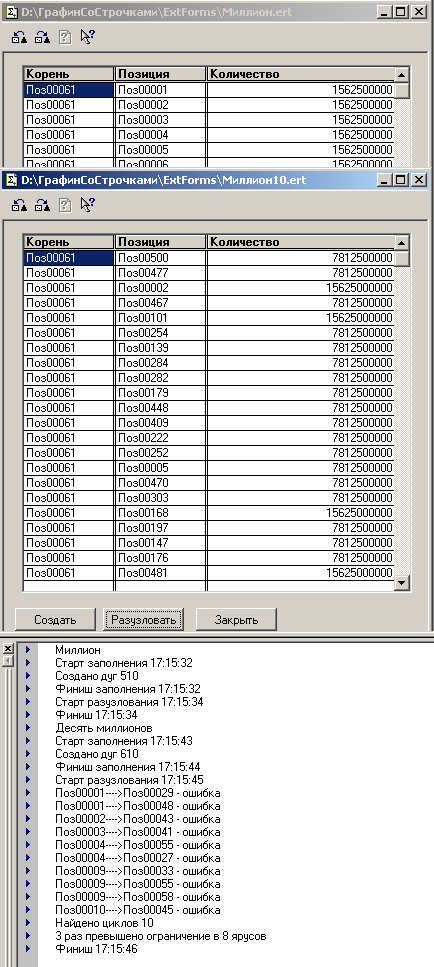This screenshot has height=967, width=434.
Task: Click the question-page description icon in the Миллион10.ert toolbar
Action: [65, 205]
